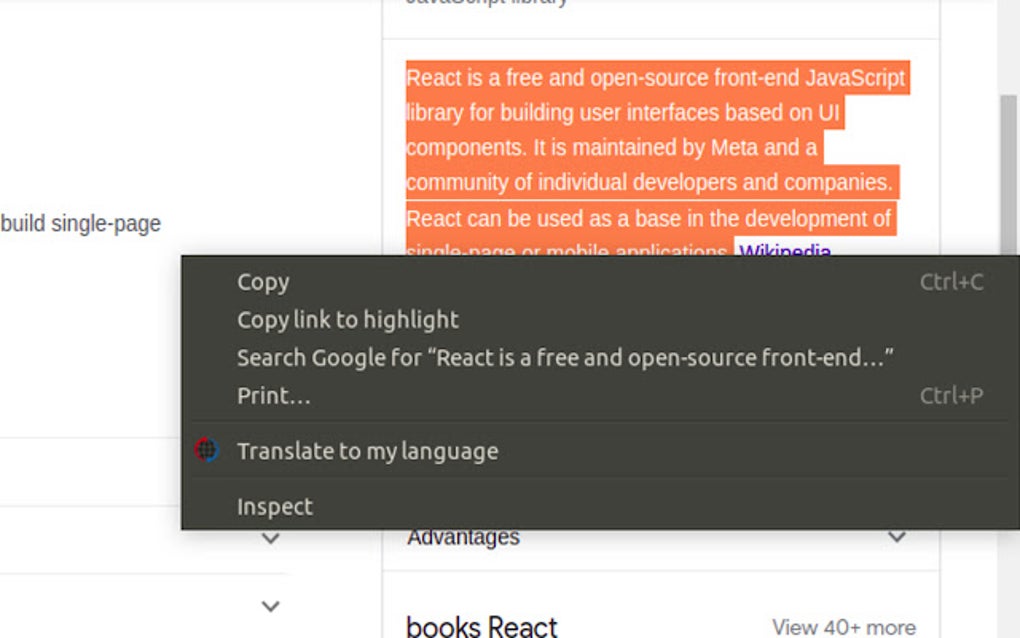Click the Advantages label text
Image resolution: width=1020 pixels, height=638 pixels.
[x=461, y=536]
